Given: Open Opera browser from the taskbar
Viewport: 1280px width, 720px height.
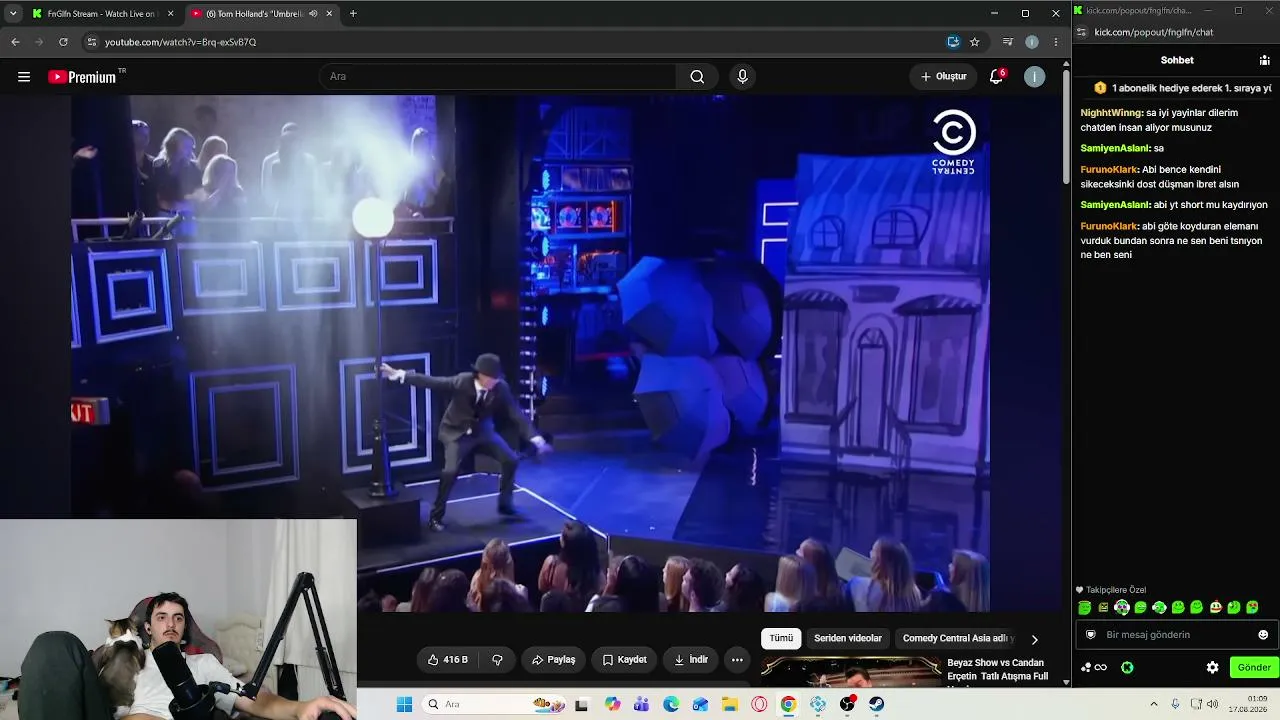Looking at the screenshot, I should (x=759, y=705).
